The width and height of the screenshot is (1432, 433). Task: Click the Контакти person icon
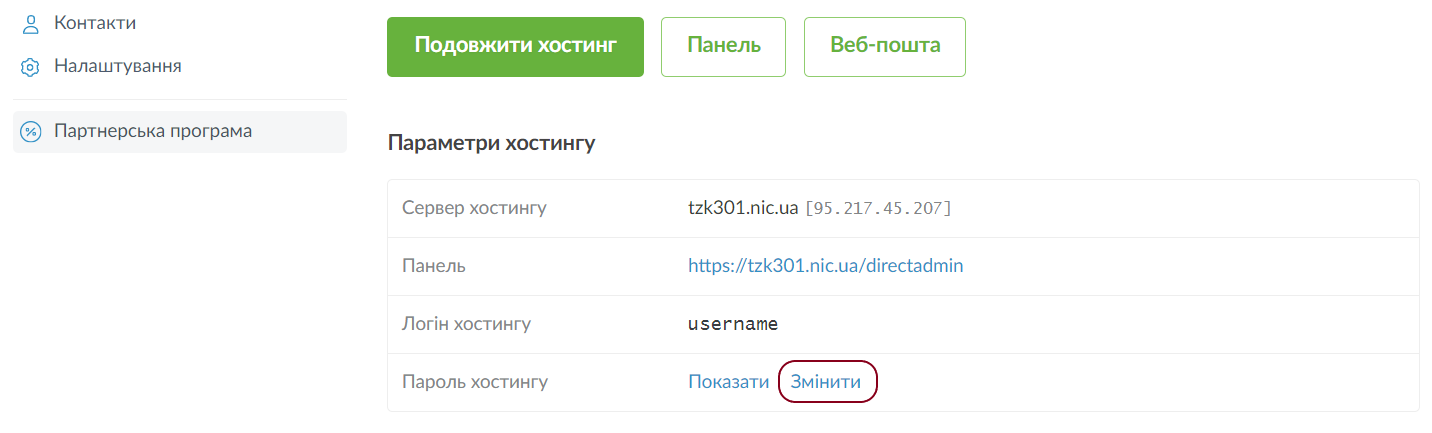tap(30, 24)
